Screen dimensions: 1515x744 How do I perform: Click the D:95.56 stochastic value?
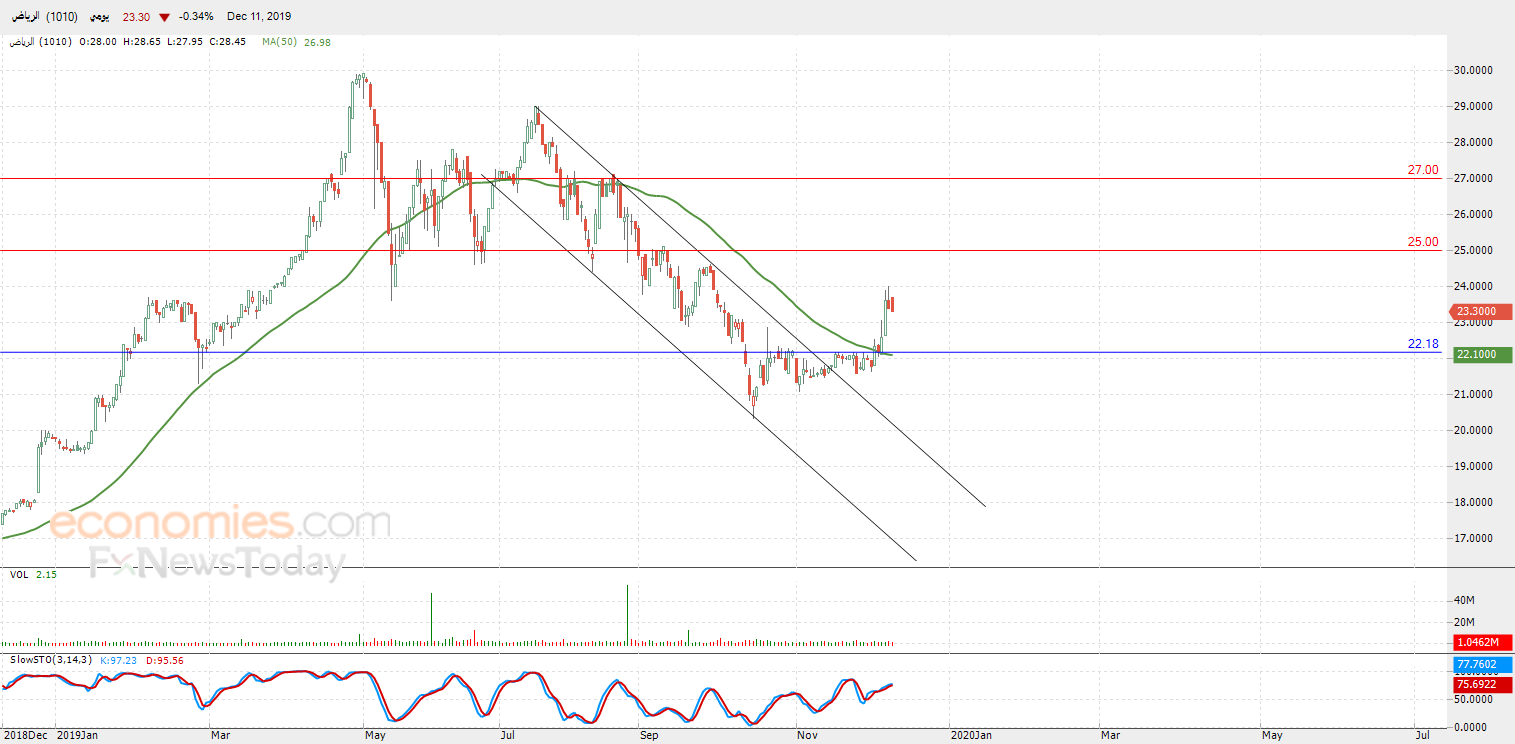pyautogui.click(x=165, y=660)
